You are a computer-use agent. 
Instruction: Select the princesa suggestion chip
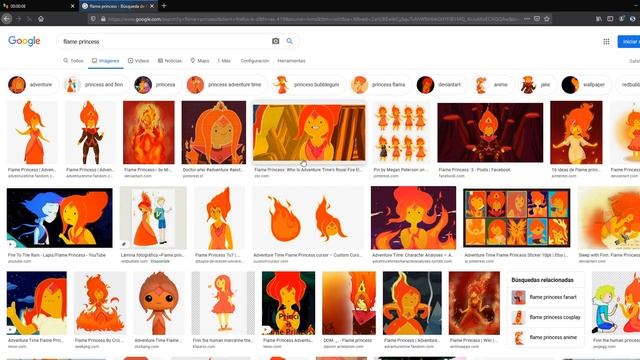coord(156,85)
